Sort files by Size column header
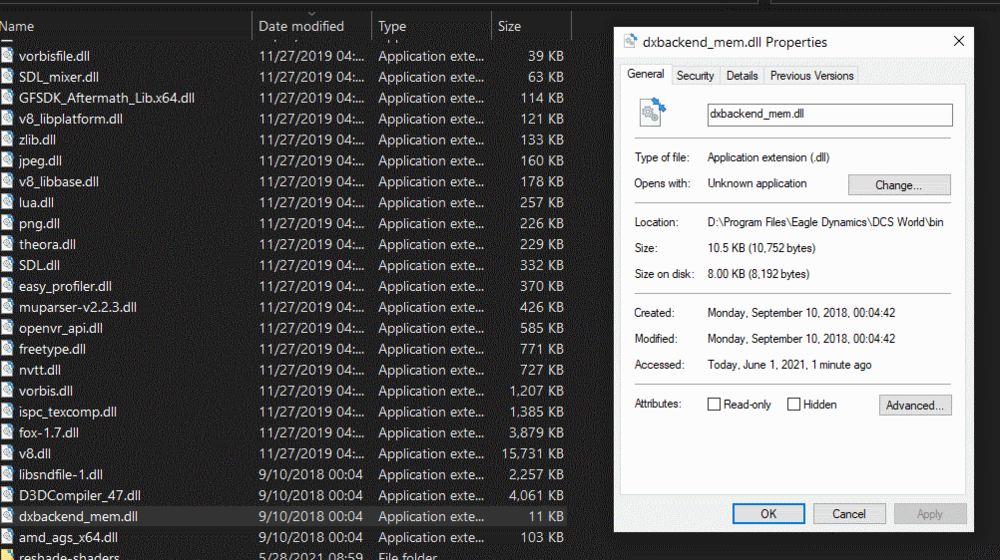The height and width of the screenshot is (560, 1000). (510, 26)
